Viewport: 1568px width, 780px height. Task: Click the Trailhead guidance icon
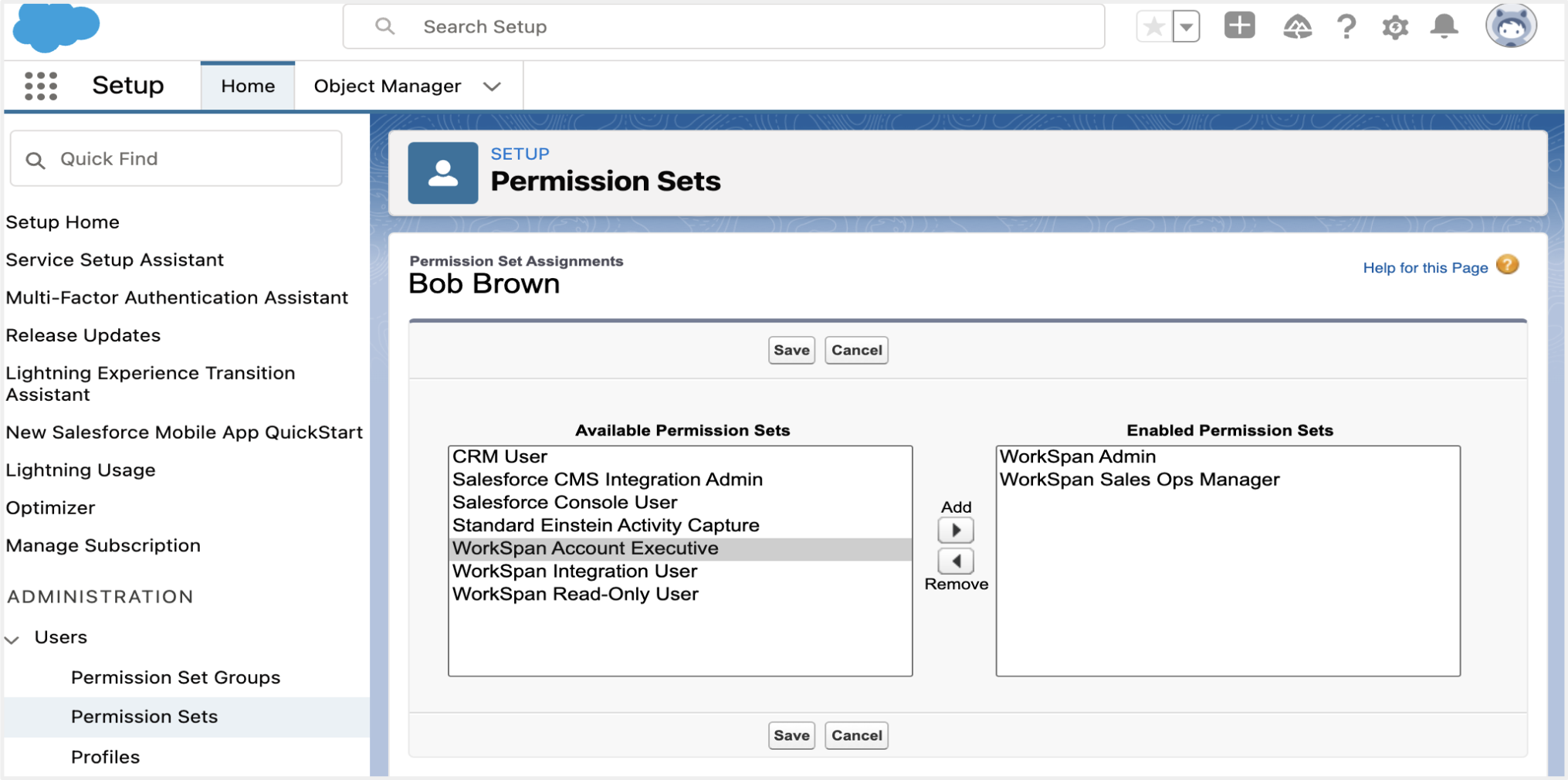[x=1297, y=27]
